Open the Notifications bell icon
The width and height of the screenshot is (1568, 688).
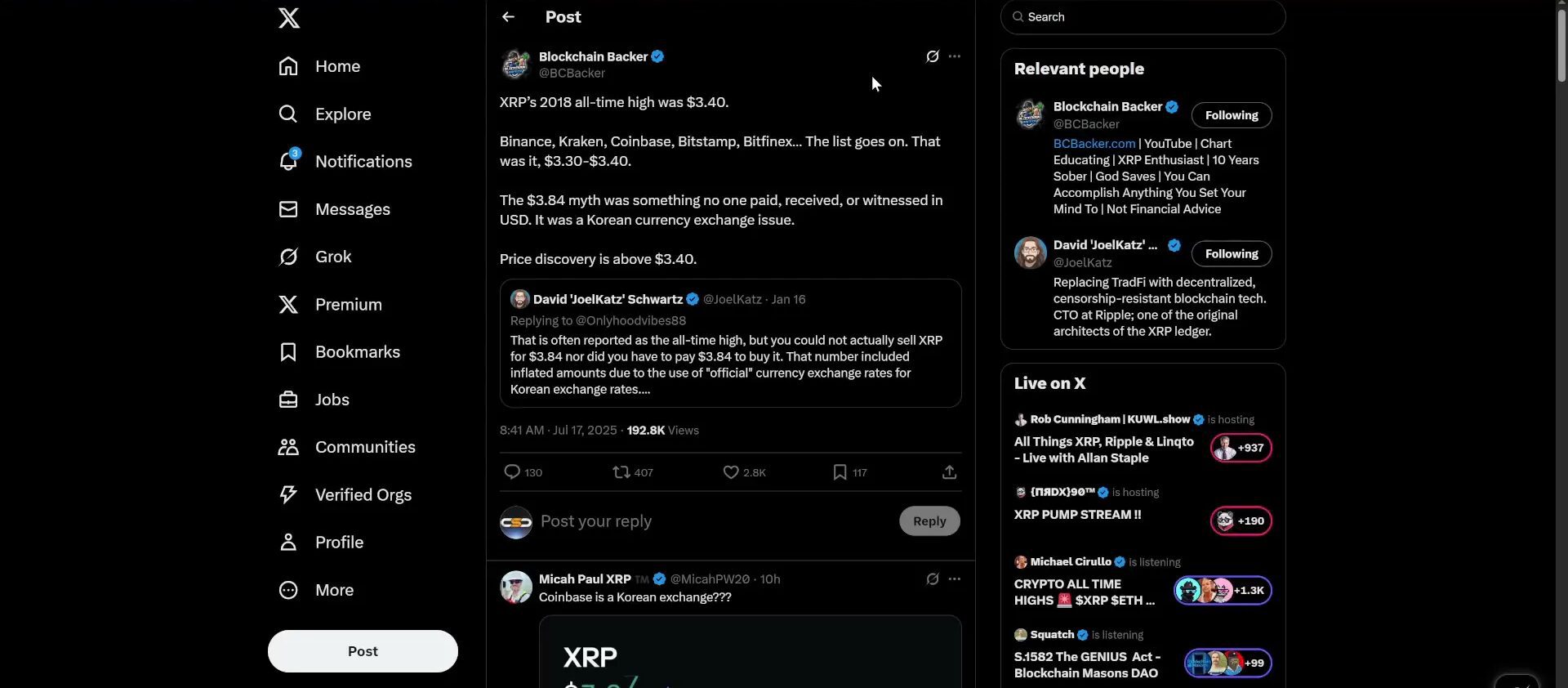coord(288,161)
